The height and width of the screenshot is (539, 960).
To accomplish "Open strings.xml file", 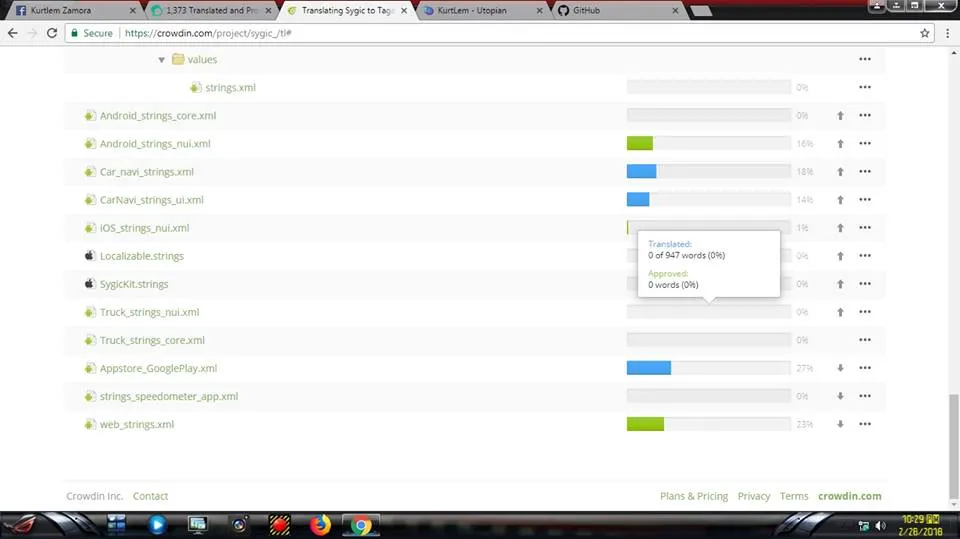I will pos(230,88).
